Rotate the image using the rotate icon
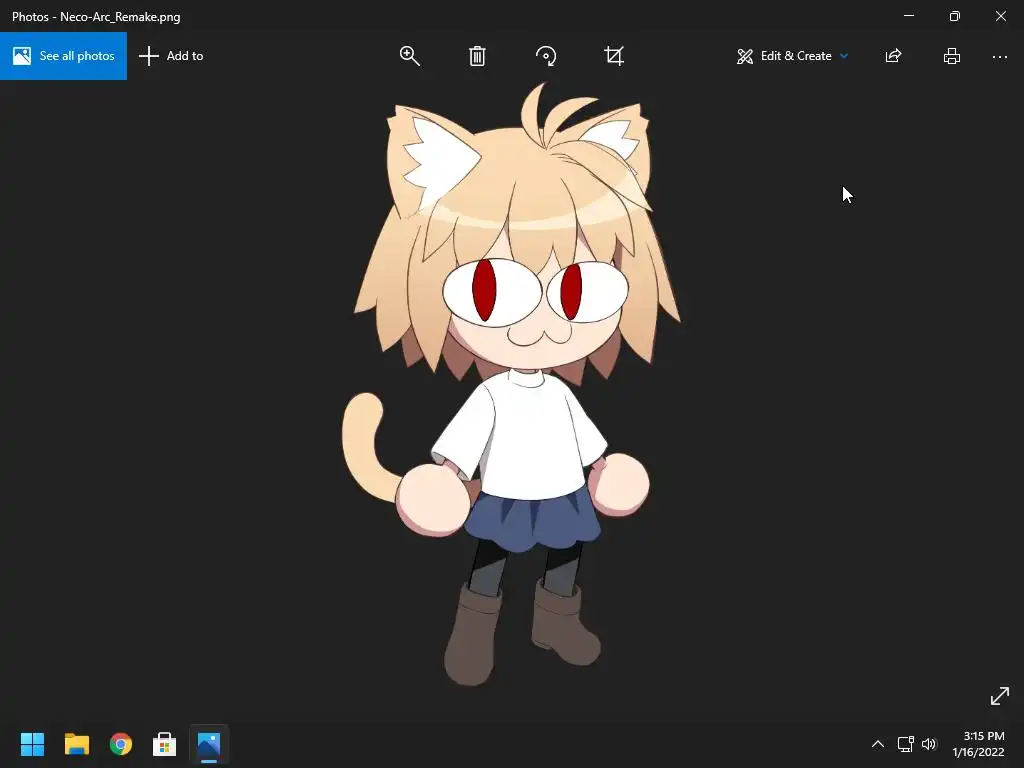Screen dimensions: 1024x768 coord(546,56)
